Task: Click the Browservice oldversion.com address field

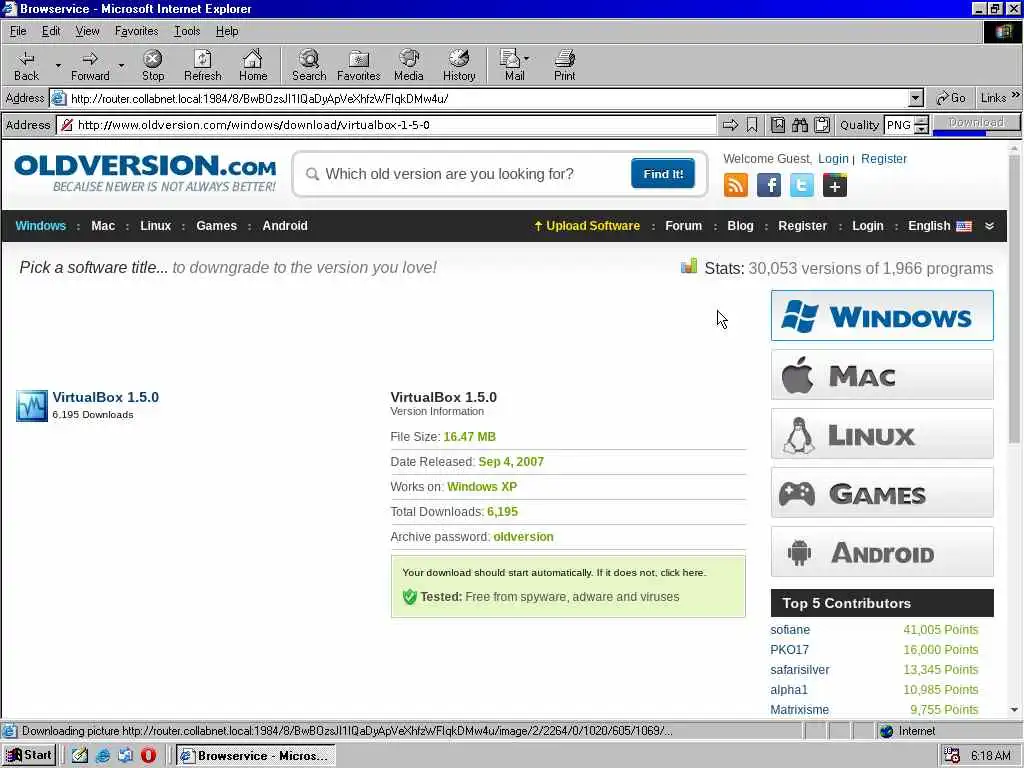Action: 386,125
